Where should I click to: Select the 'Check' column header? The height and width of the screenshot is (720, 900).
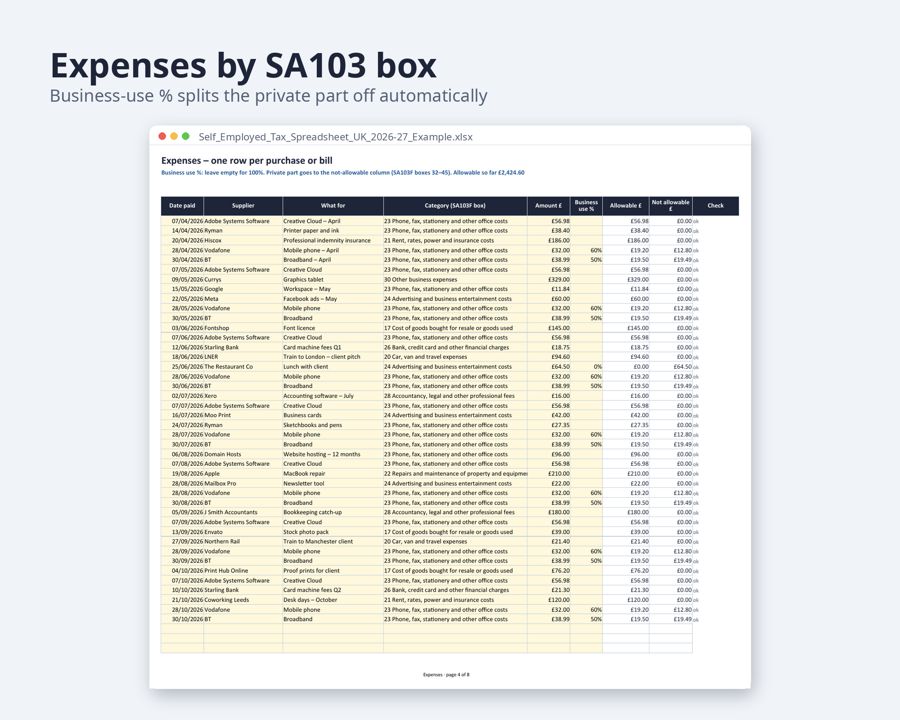tap(716, 206)
